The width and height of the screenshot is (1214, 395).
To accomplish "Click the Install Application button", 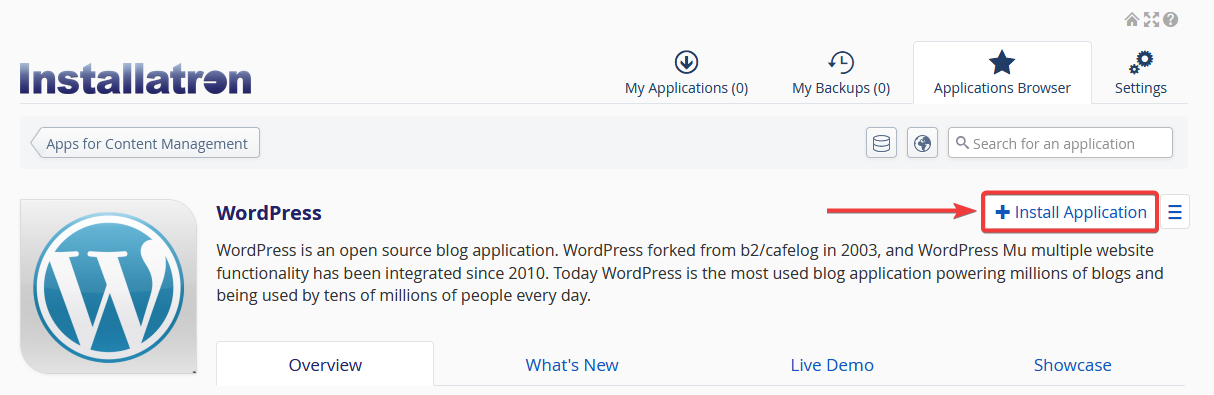I will pos(1071,212).
